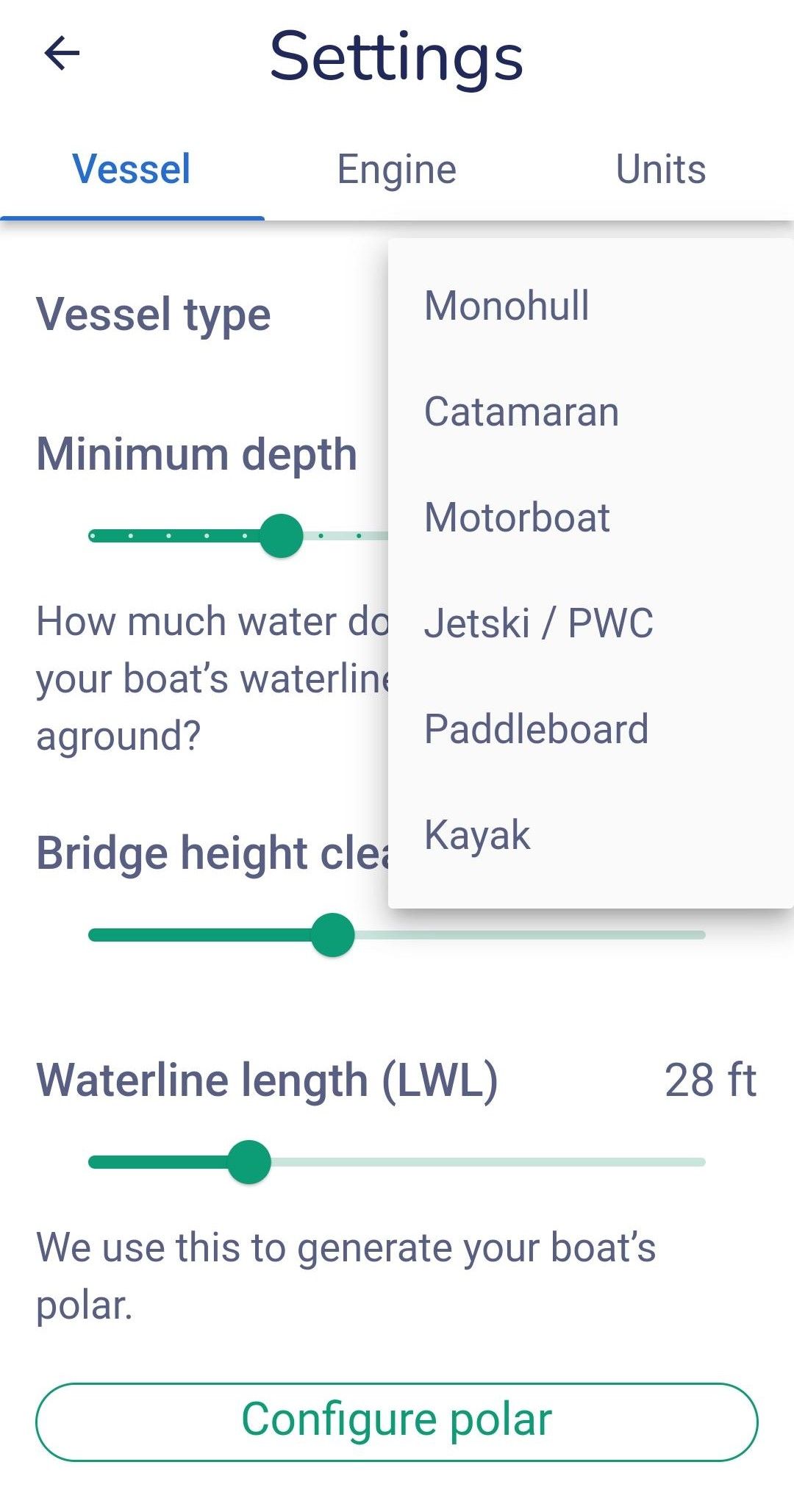Tap the back arrow icon
The width and height of the screenshot is (794, 1512).
pos(62,54)
